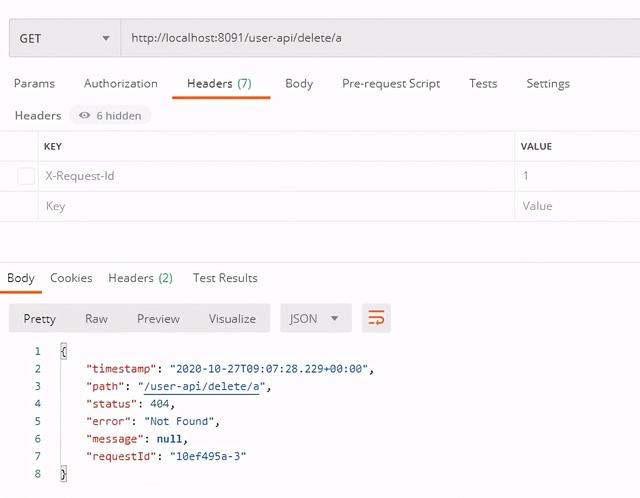Click the timestamp value 2020-10-27T09:07:28.229+00:00
The height and width of the screenshot is (498, 640).
pyautogui.click(x=269, y=369)
